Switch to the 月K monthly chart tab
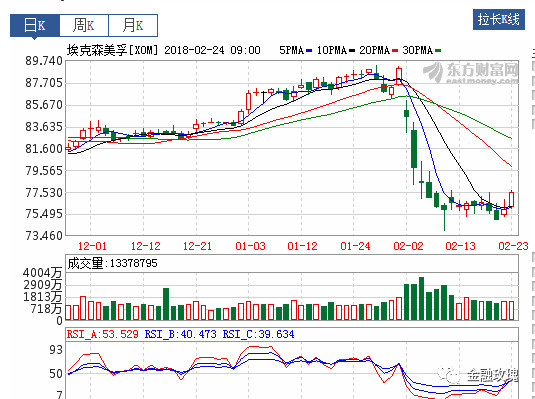This screenshot has height=399, width=535. click(x=133, y=25)
